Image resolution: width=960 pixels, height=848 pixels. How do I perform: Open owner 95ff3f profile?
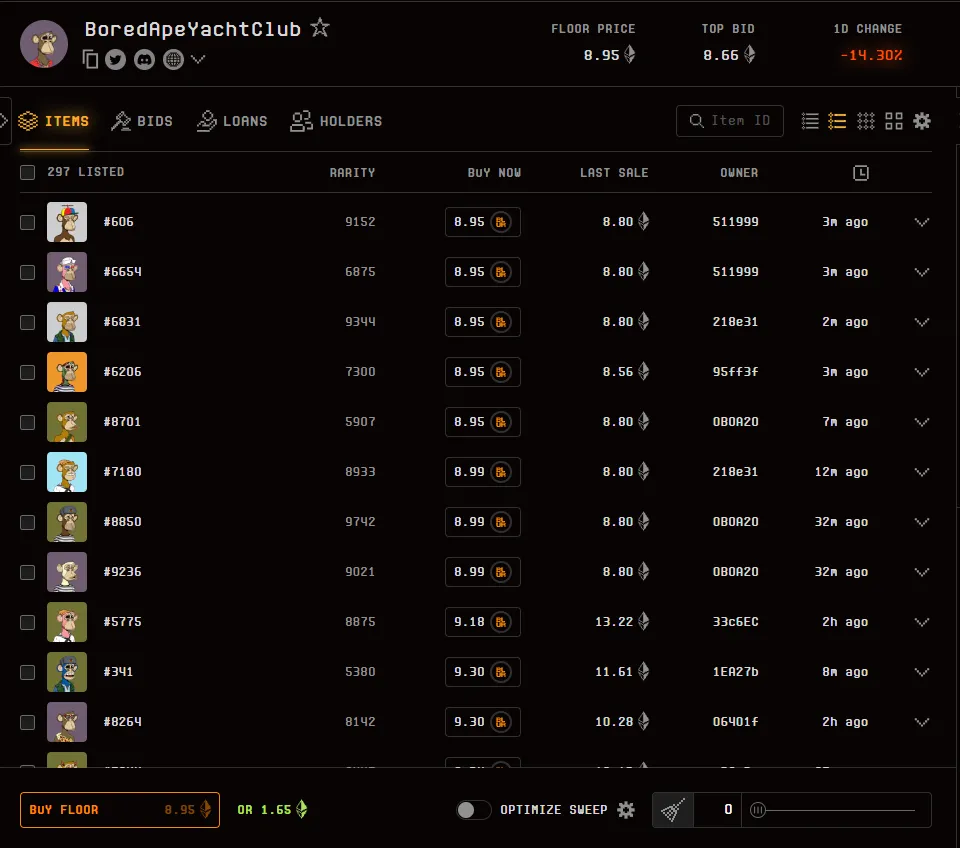pos(735,372)
